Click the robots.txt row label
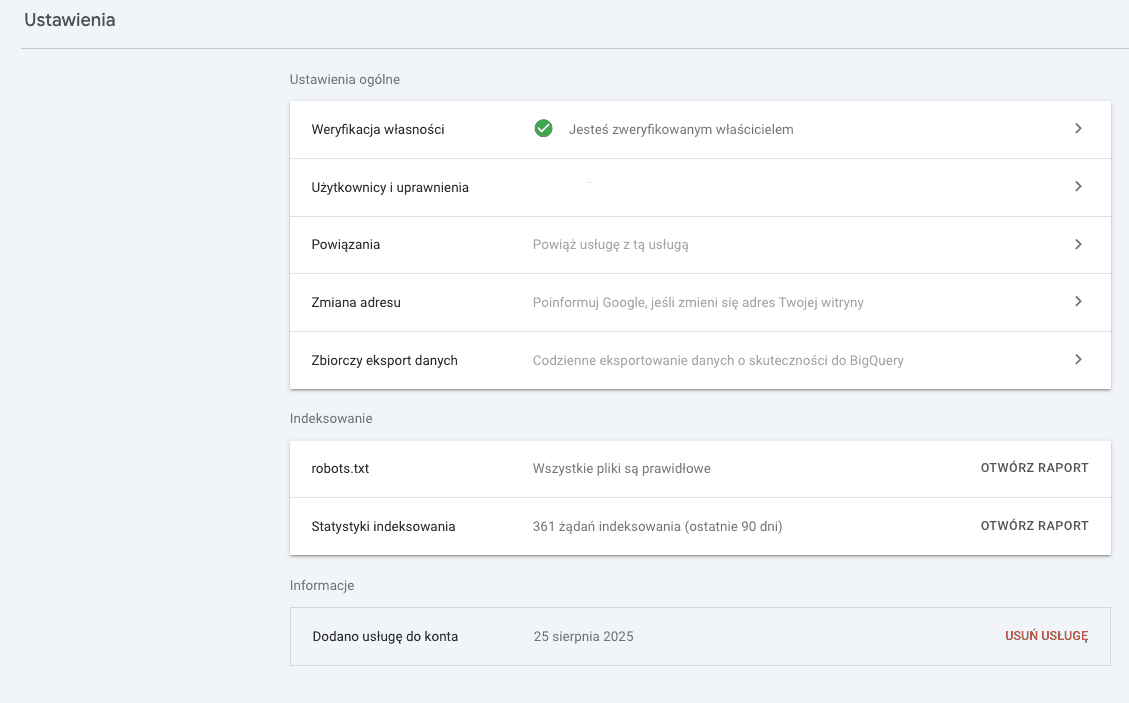The image size is (1129, 703). click(x=340, y=468)
